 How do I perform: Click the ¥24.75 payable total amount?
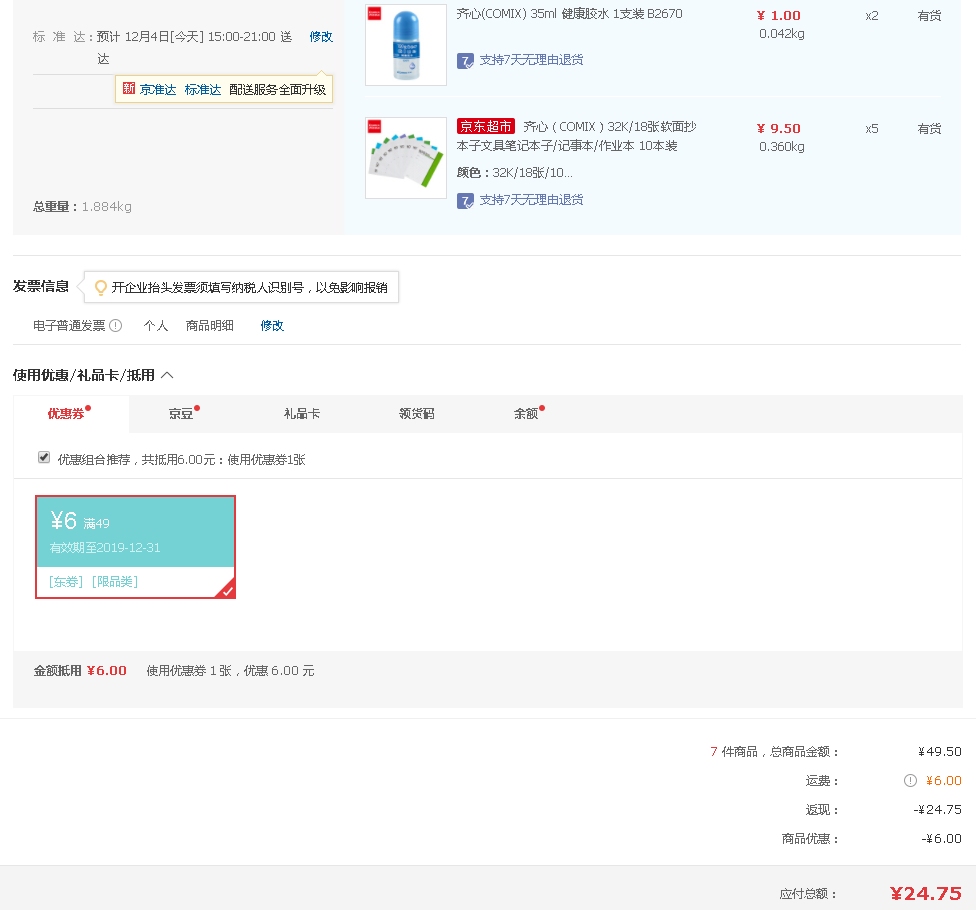926,894
